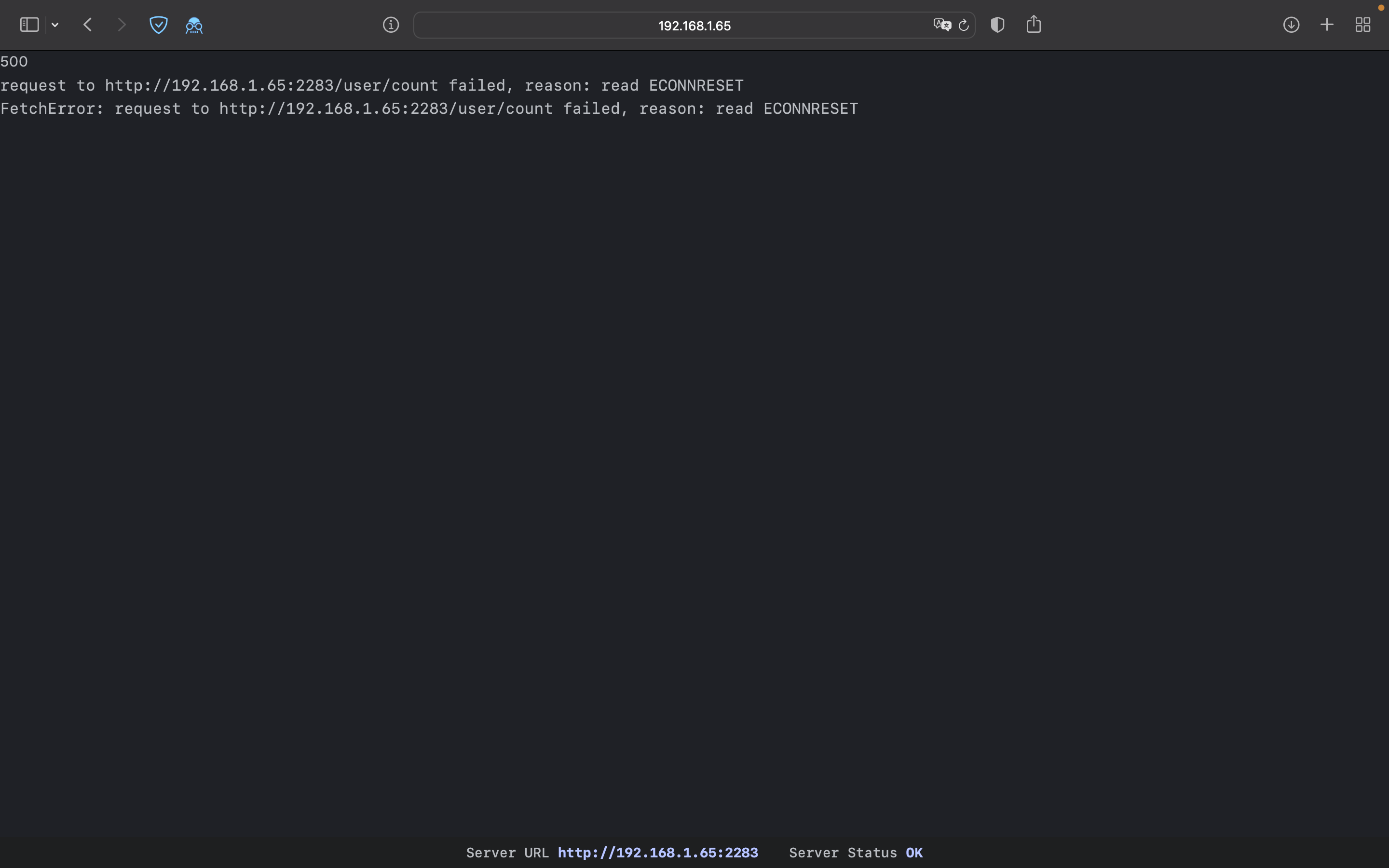Open the blue ghost extension icon
This screenshot has width=1389, height=868.
194,25
